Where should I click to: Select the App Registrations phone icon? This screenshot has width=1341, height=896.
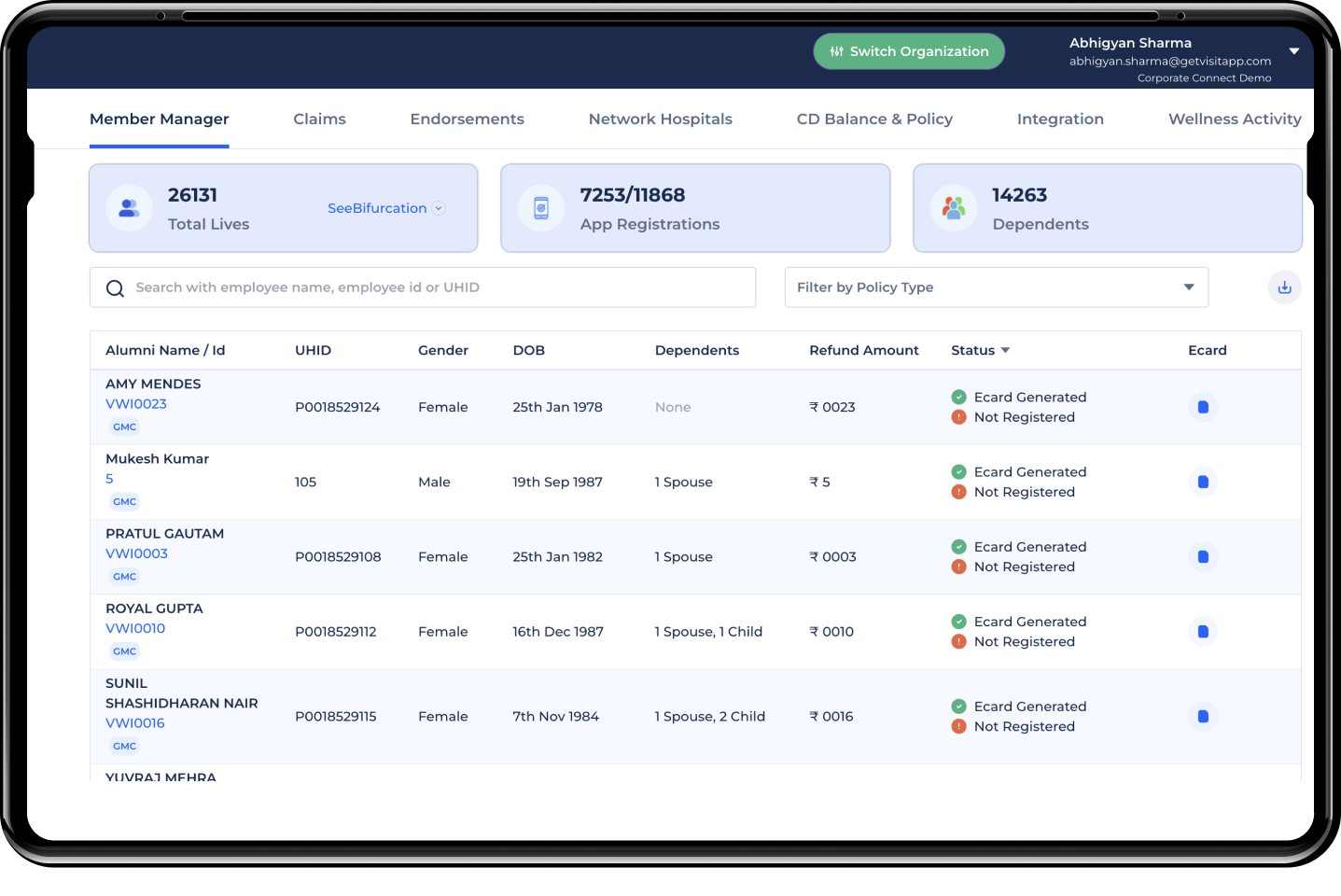(541, 208)
